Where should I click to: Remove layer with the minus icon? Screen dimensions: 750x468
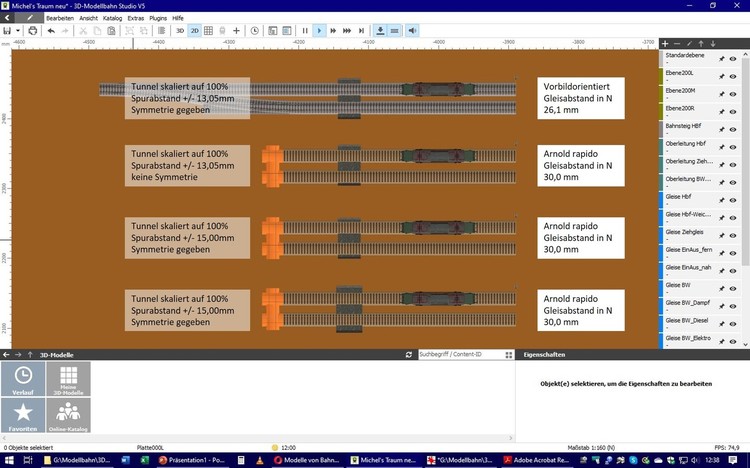[677, 44]
